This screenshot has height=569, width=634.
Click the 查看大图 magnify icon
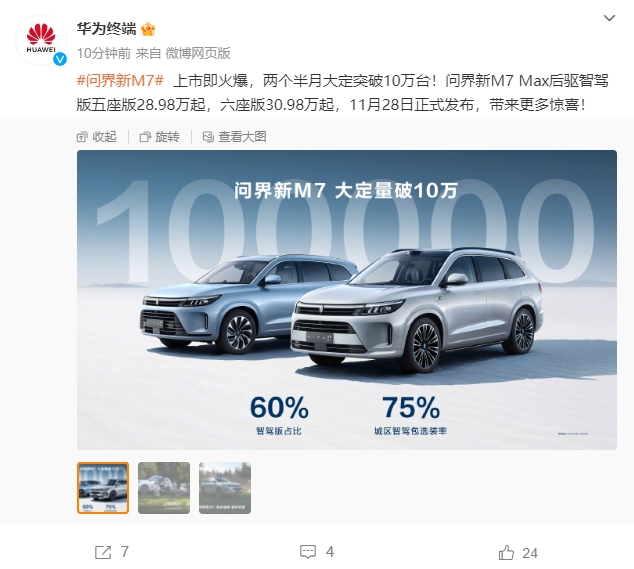(208, 137)
